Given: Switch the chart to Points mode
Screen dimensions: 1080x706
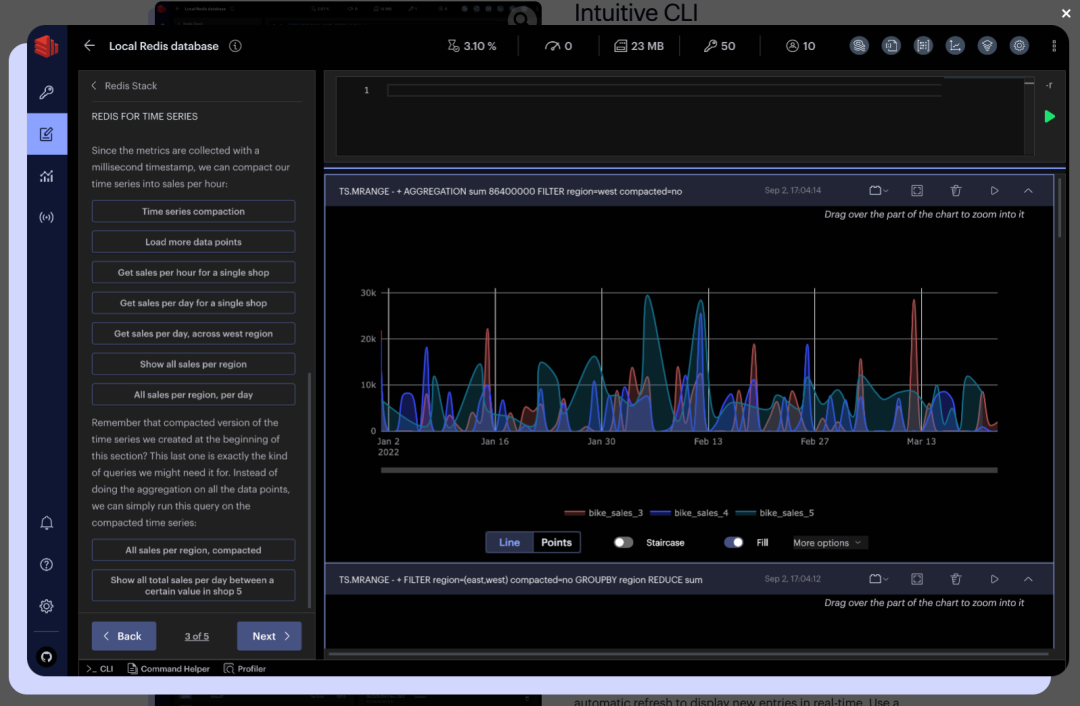Looking at the screenshot, I should coord(557,543).
